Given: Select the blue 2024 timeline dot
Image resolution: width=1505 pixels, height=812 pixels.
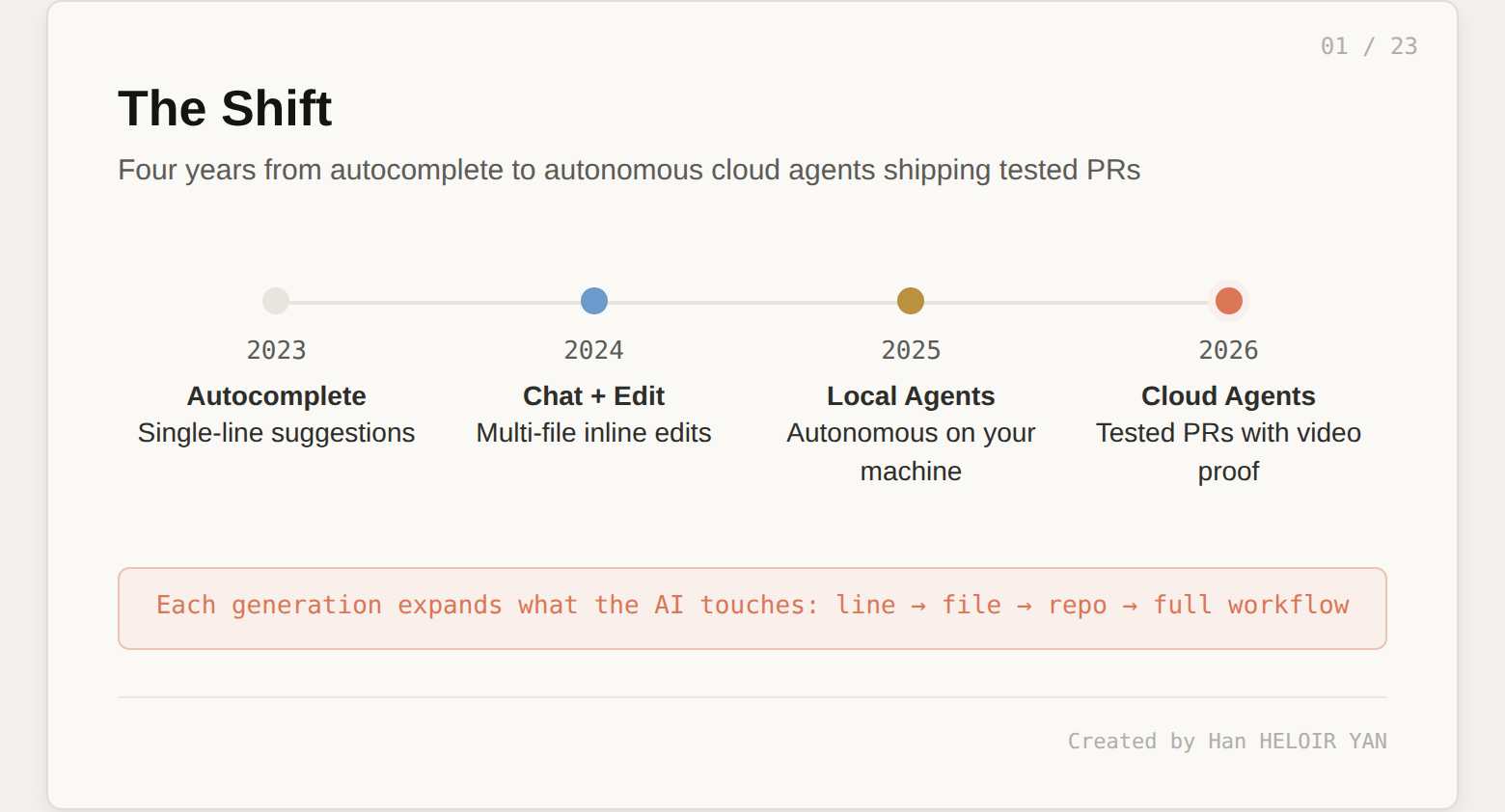Looking at the screenshot, I should [594, 301].
